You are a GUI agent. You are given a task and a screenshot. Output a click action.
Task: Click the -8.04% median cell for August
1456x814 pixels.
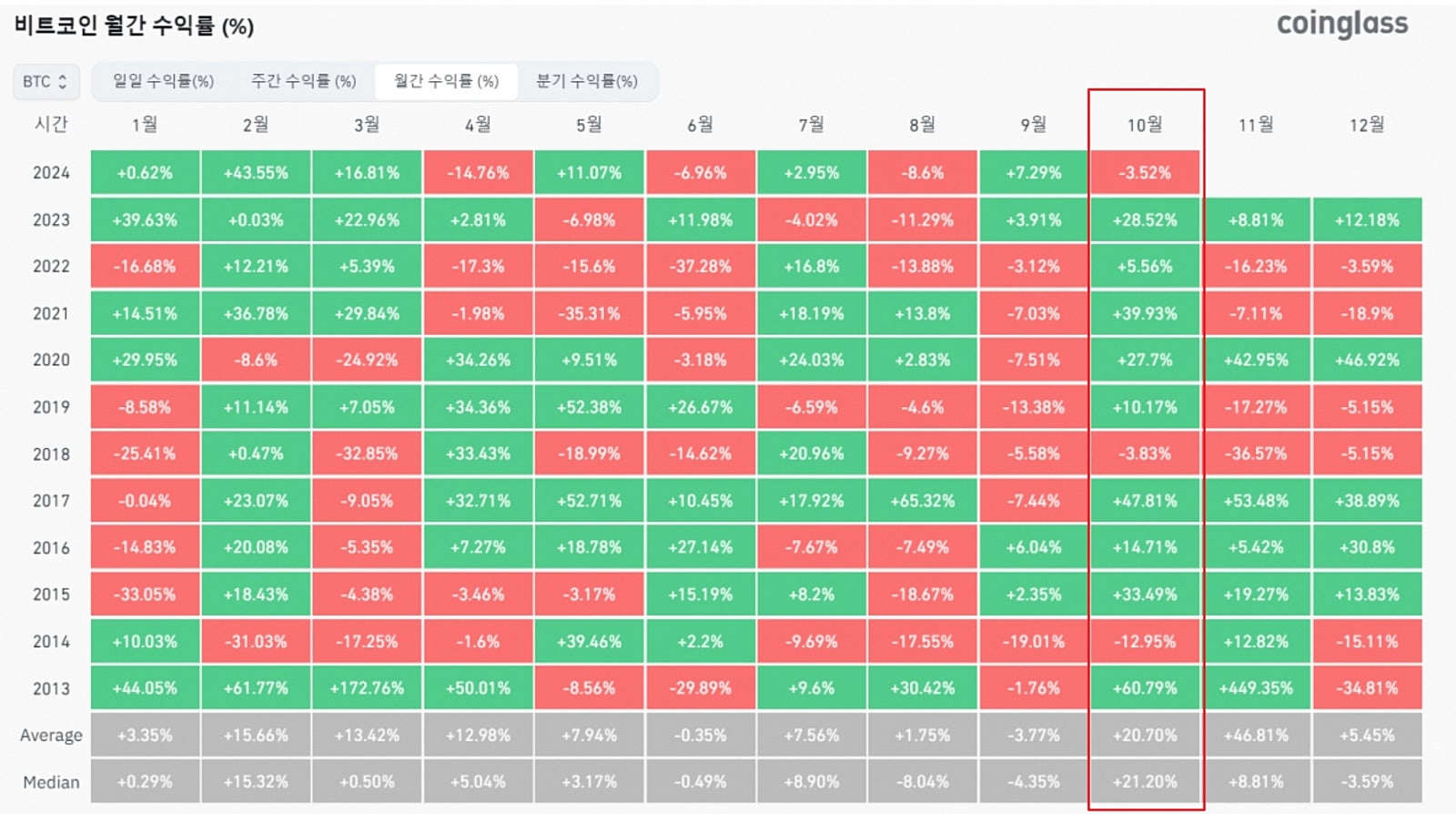[x=923, y=782]
